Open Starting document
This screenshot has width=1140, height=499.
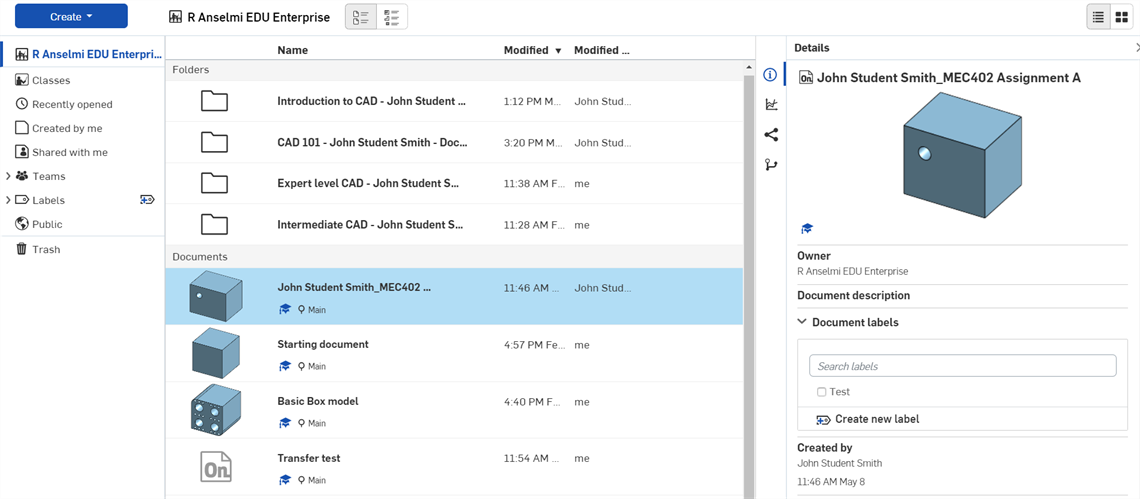[x=323, y=344]
